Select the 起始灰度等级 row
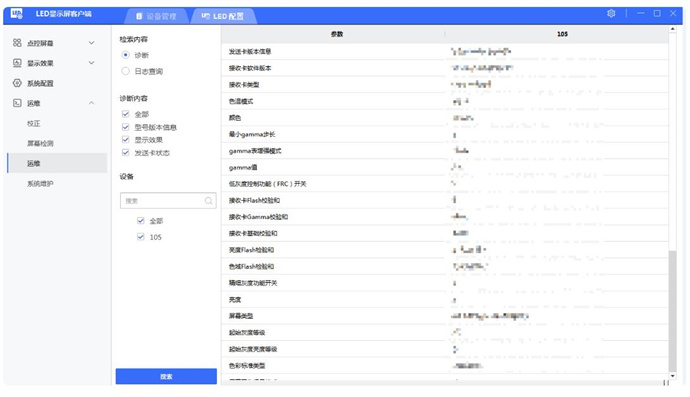690x397 pixels. point(445,332)
